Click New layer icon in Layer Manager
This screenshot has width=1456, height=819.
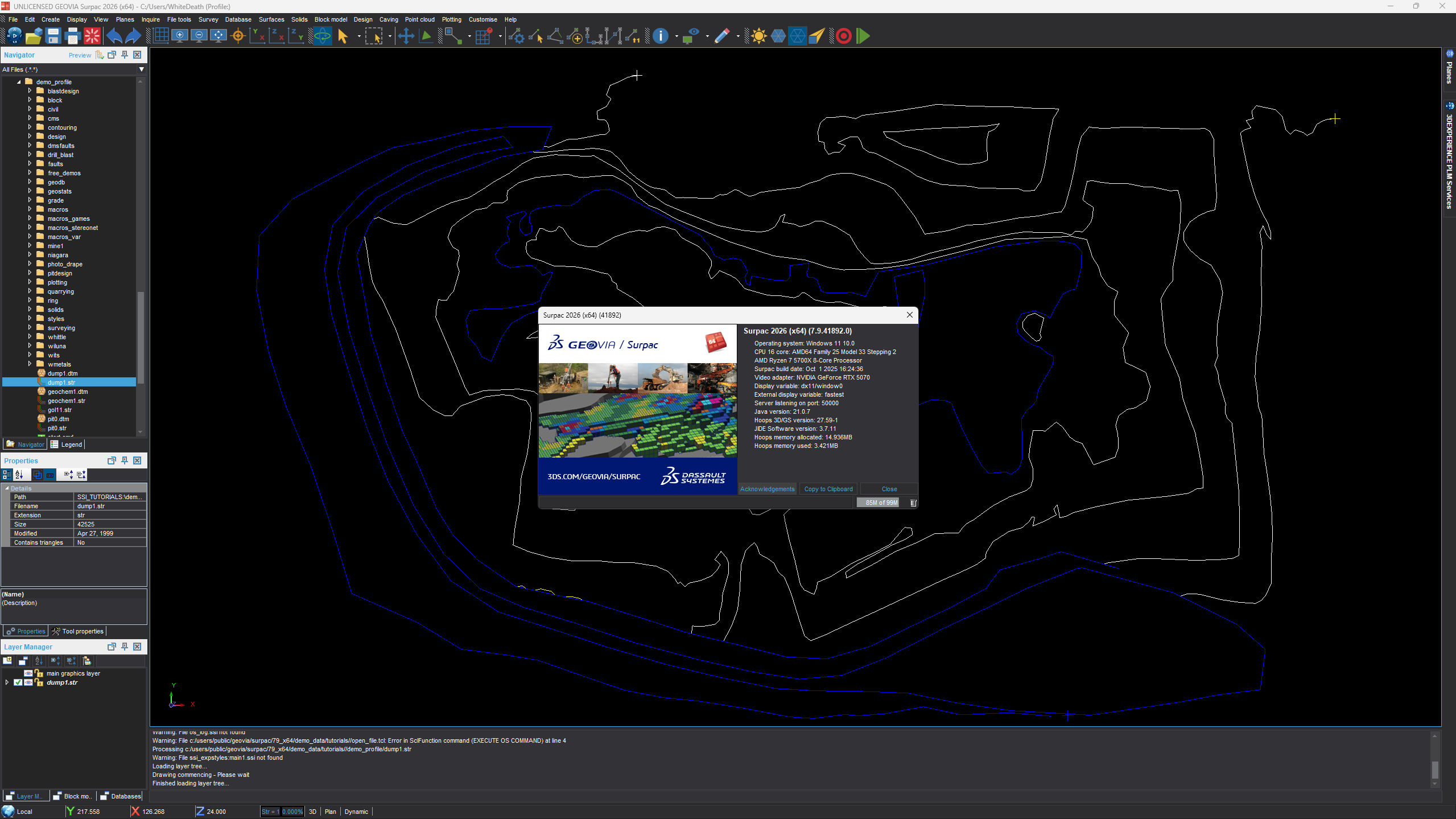pyautogui.click(x=7, y=661)
